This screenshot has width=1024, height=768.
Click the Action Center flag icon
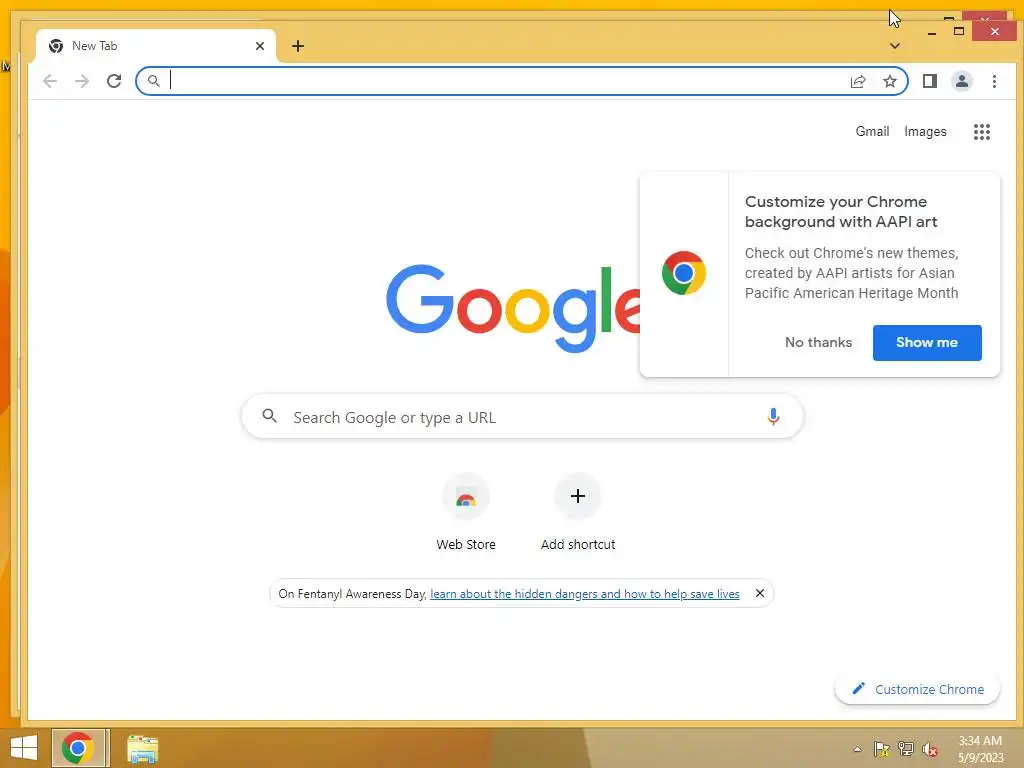[881, 749]
